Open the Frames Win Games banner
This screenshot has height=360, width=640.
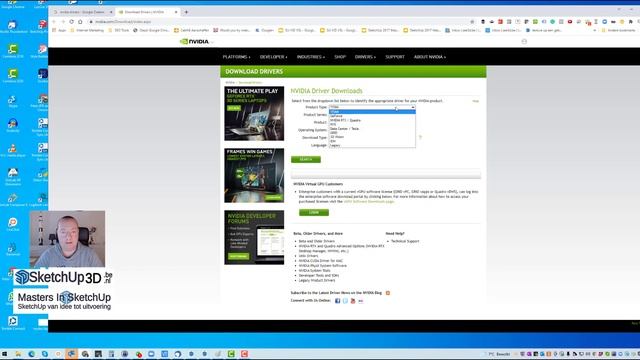click(254, 176)
